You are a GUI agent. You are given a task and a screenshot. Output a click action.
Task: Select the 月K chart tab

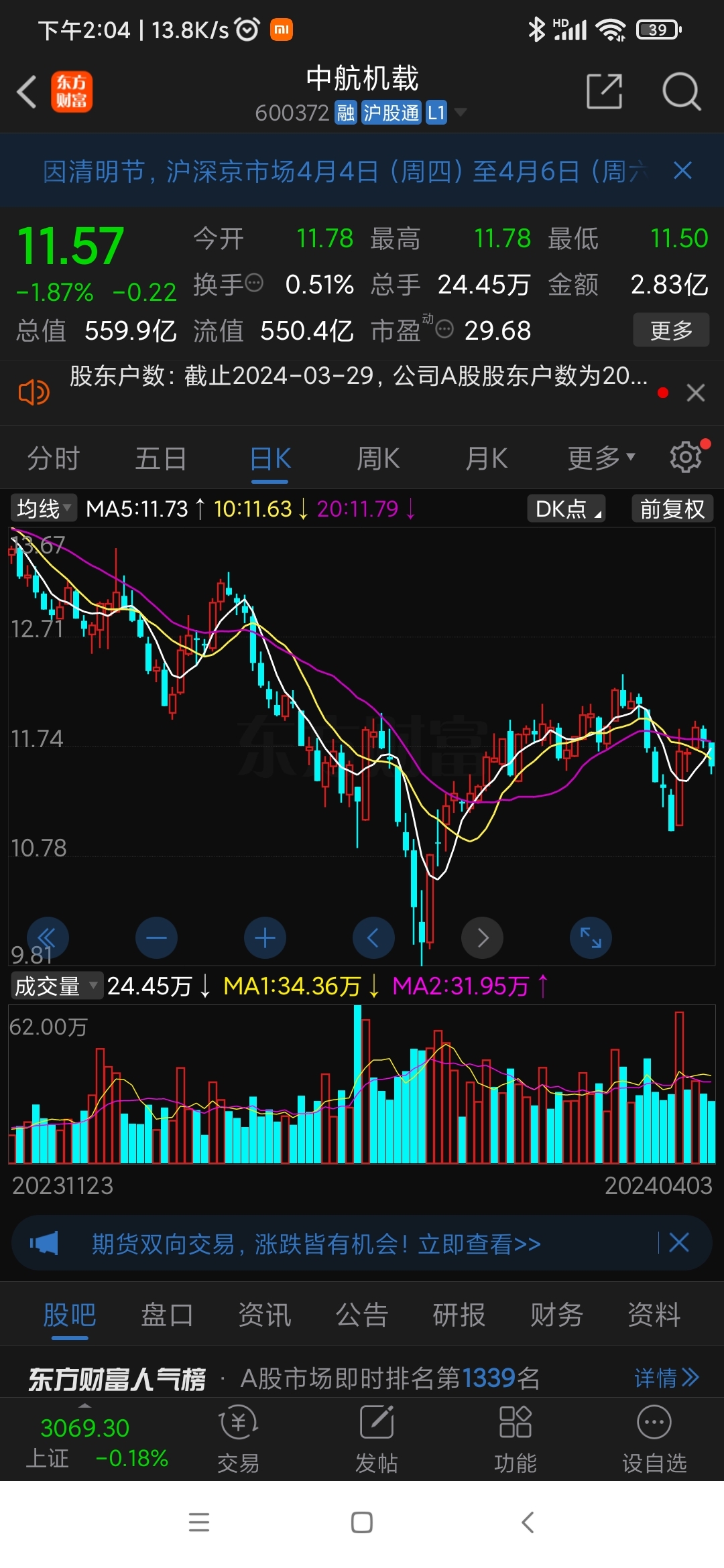point(487,459)
